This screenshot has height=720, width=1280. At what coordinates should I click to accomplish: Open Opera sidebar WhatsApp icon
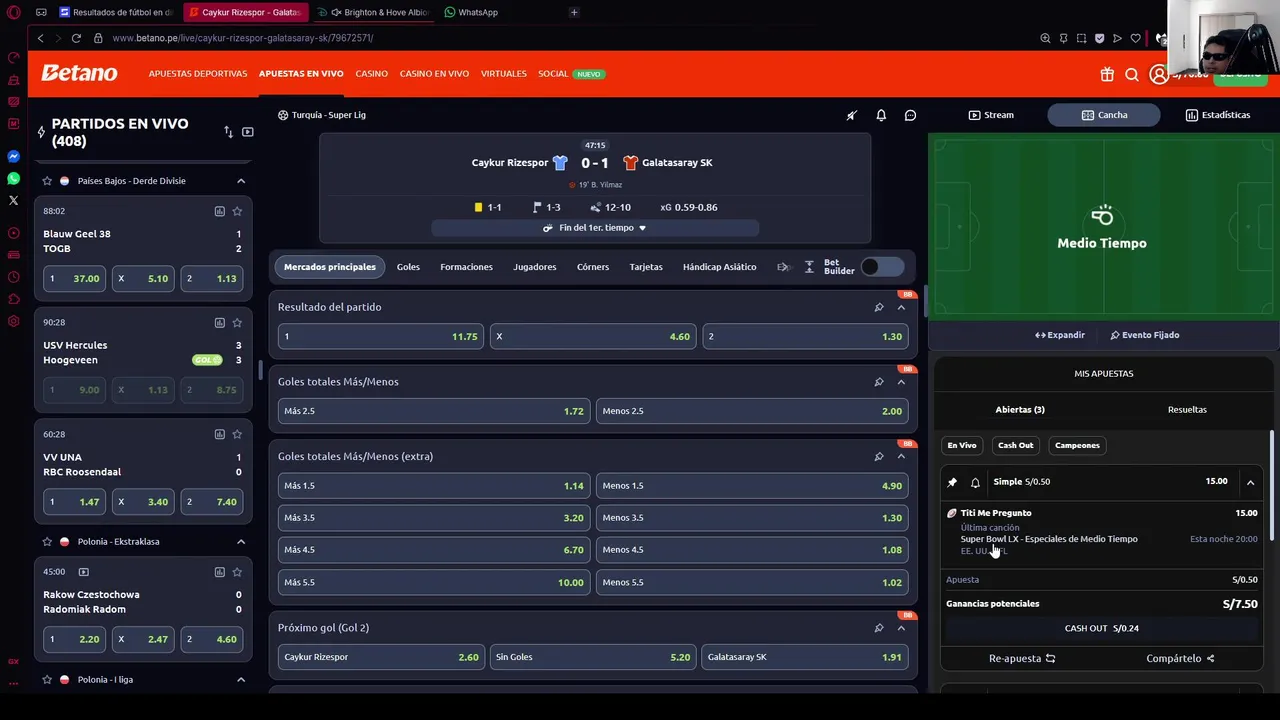(x=13, y=179)
